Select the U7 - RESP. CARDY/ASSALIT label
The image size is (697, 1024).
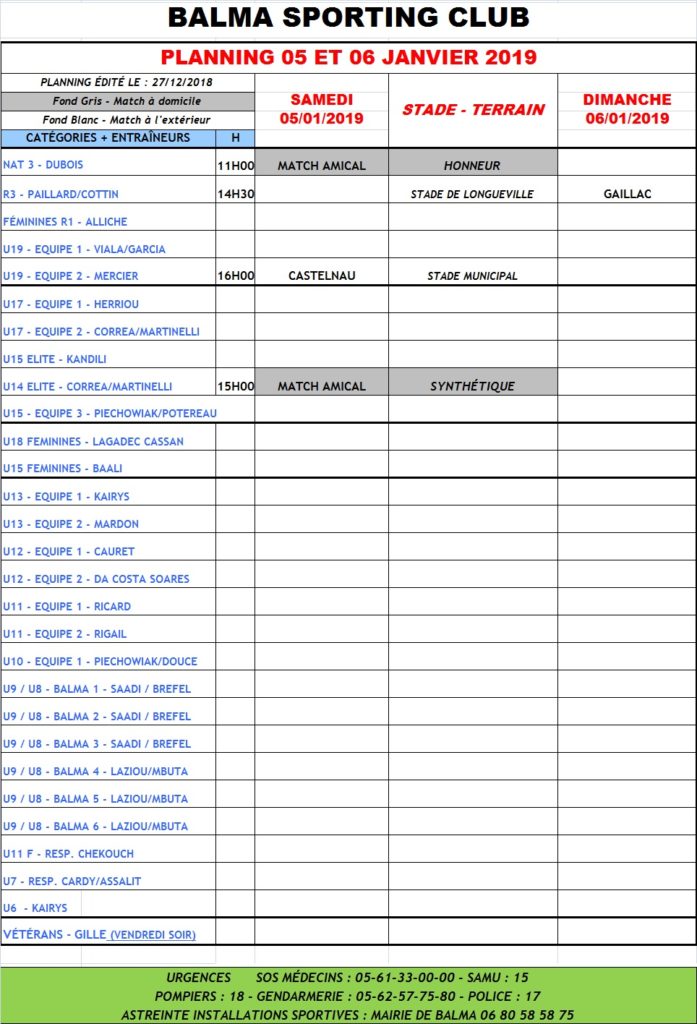(72, 881)
